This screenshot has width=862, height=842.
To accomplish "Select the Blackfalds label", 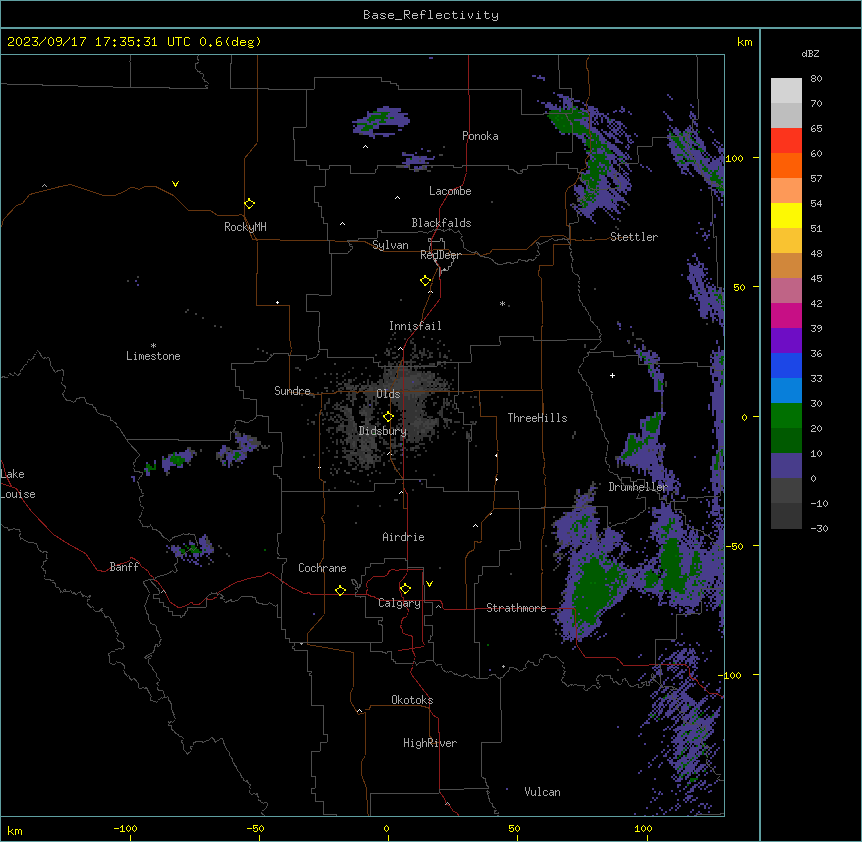I will click(x=441, y=223).
